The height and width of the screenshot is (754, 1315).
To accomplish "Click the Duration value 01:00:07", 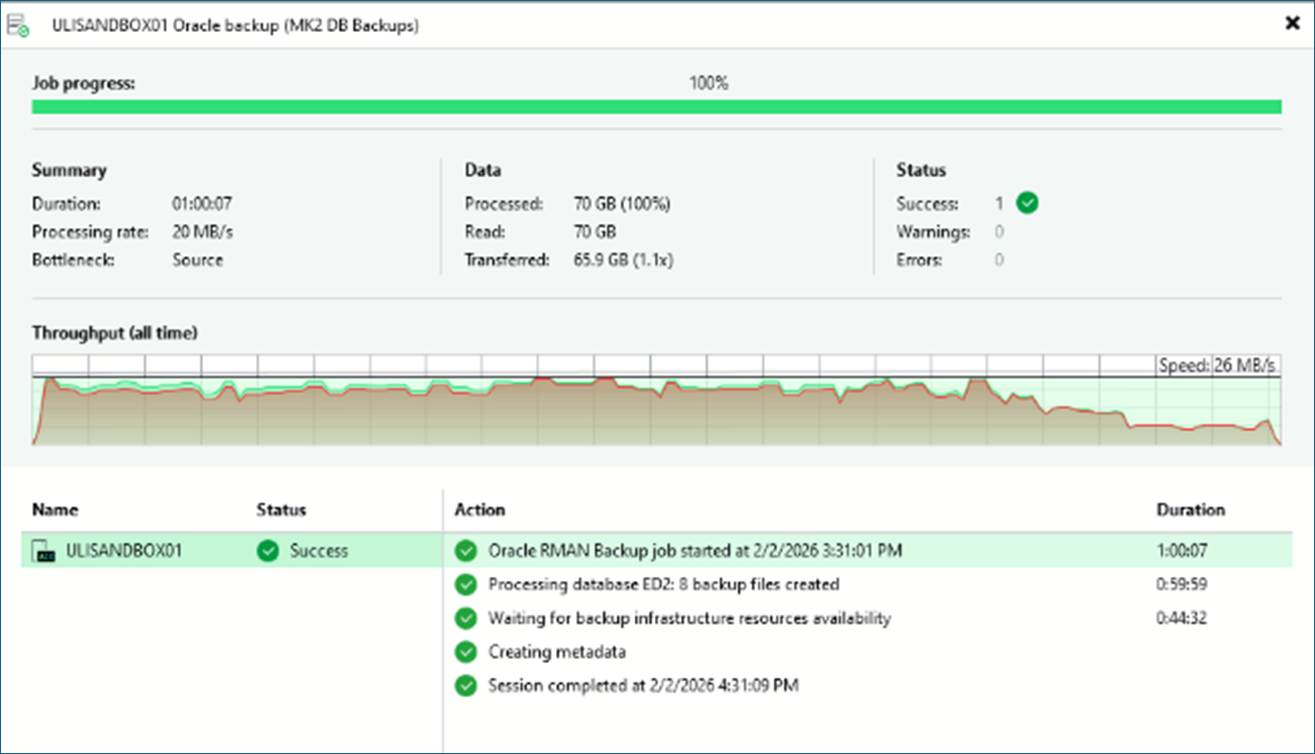I will 202,204.
